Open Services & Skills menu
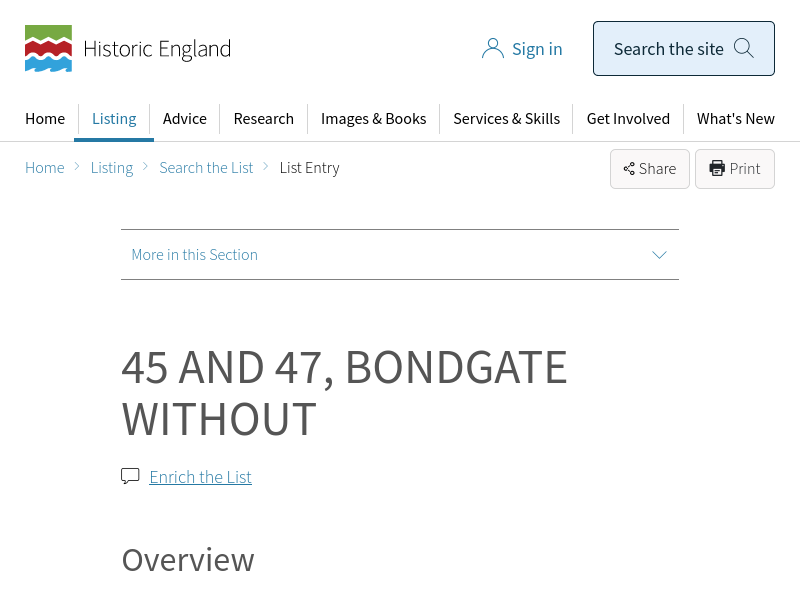Viewport: 800px width, 600px height. click(506, 119)
